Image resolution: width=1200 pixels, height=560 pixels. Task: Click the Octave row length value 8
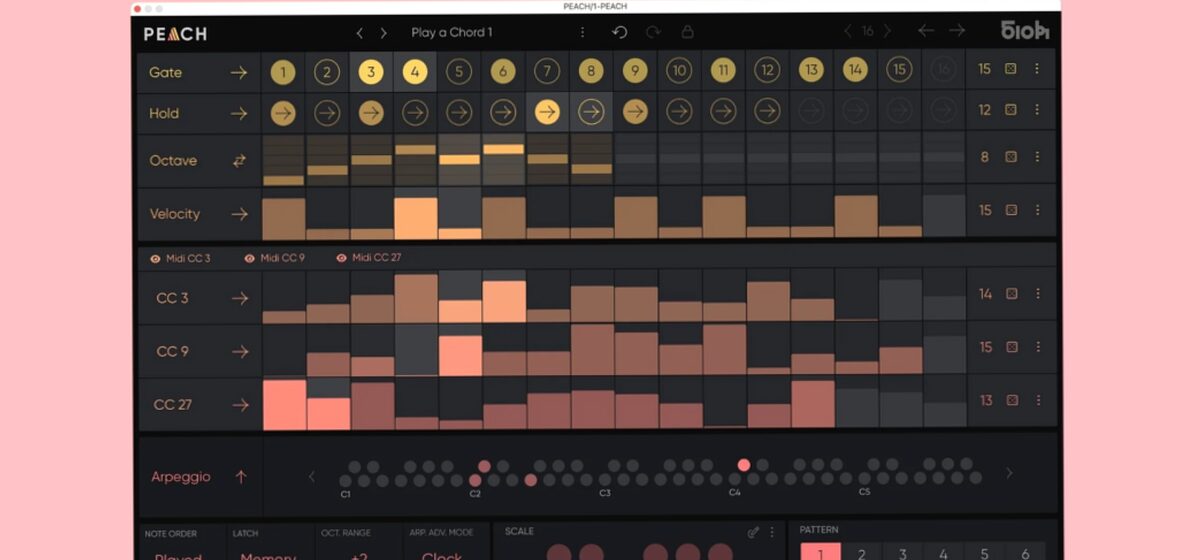click(x=984, y=157)
